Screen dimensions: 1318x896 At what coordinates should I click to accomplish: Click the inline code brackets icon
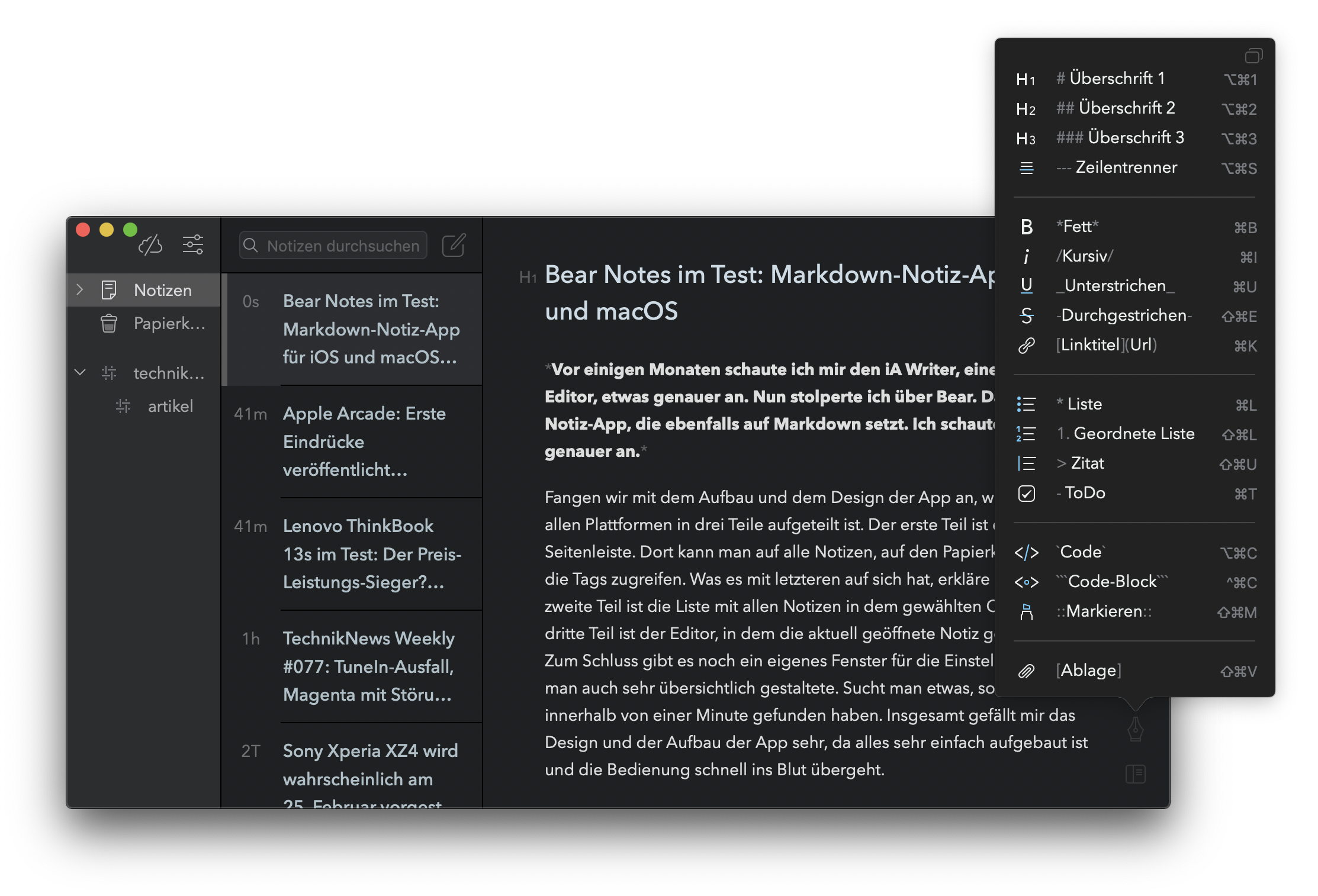[1026, 553]
